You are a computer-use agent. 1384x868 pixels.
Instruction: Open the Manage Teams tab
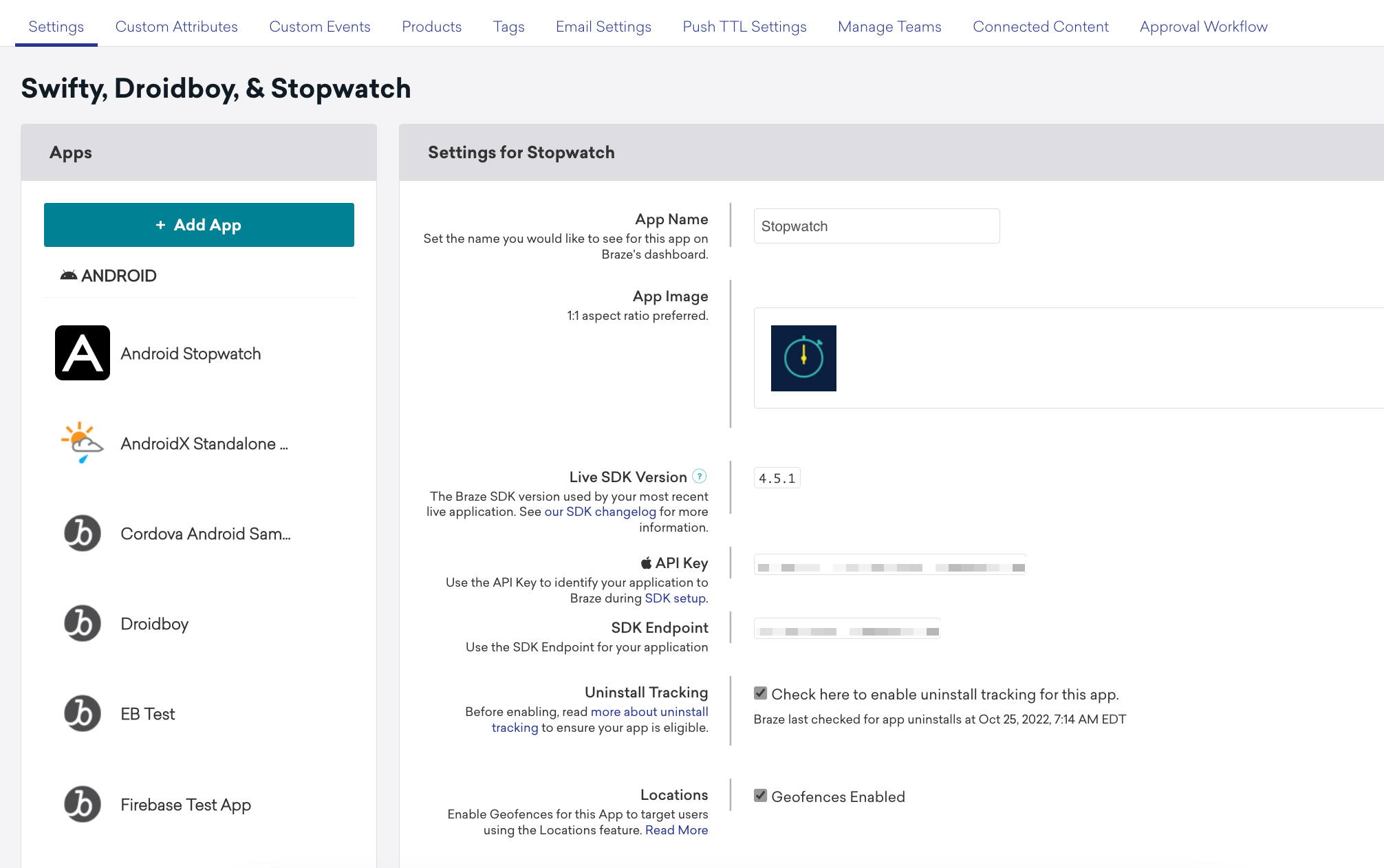coord(890,26)
